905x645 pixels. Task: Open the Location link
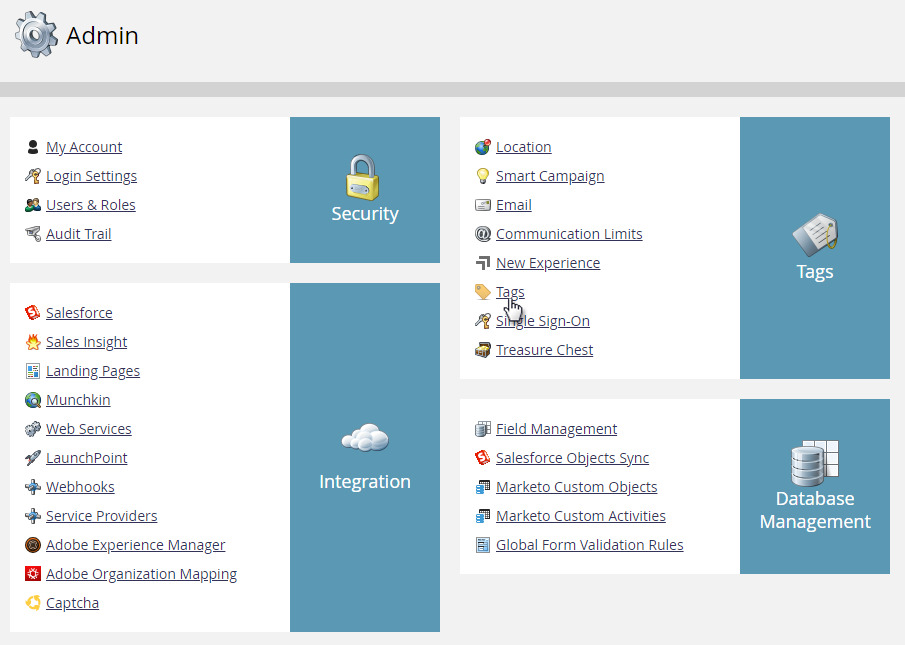click(523, 147)
